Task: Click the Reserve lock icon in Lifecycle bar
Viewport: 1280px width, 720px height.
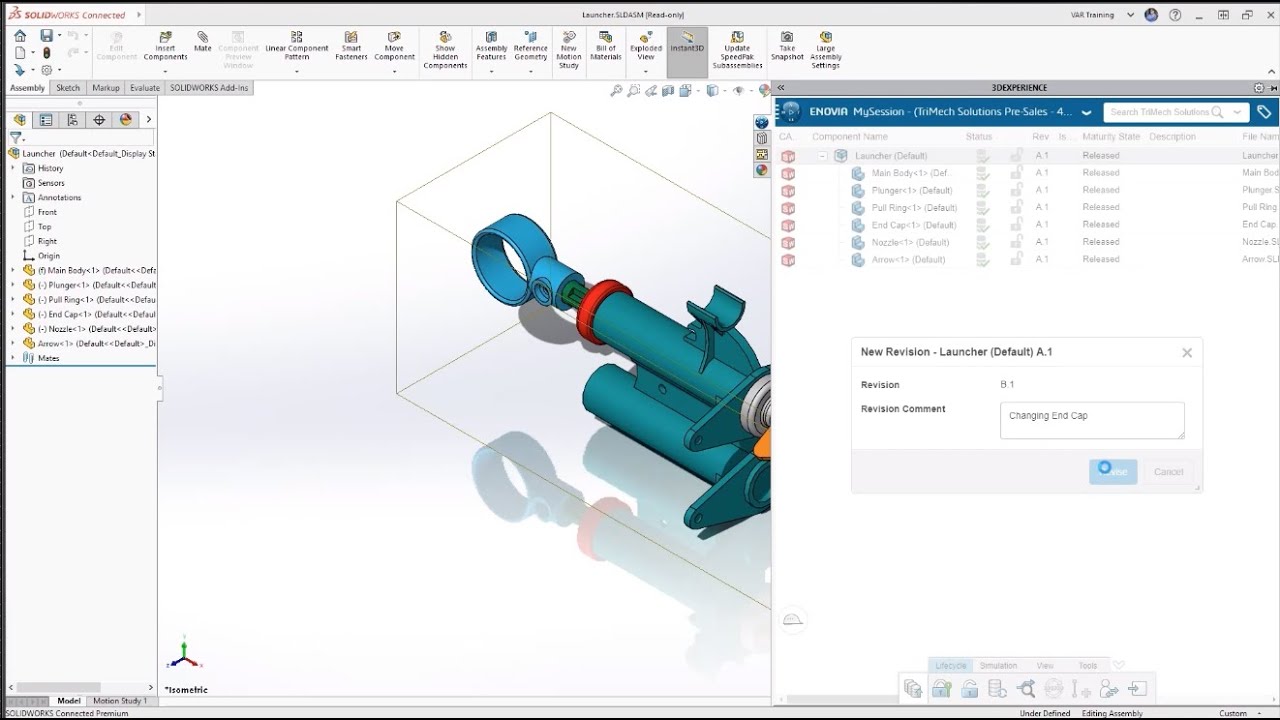Action: 941,688
